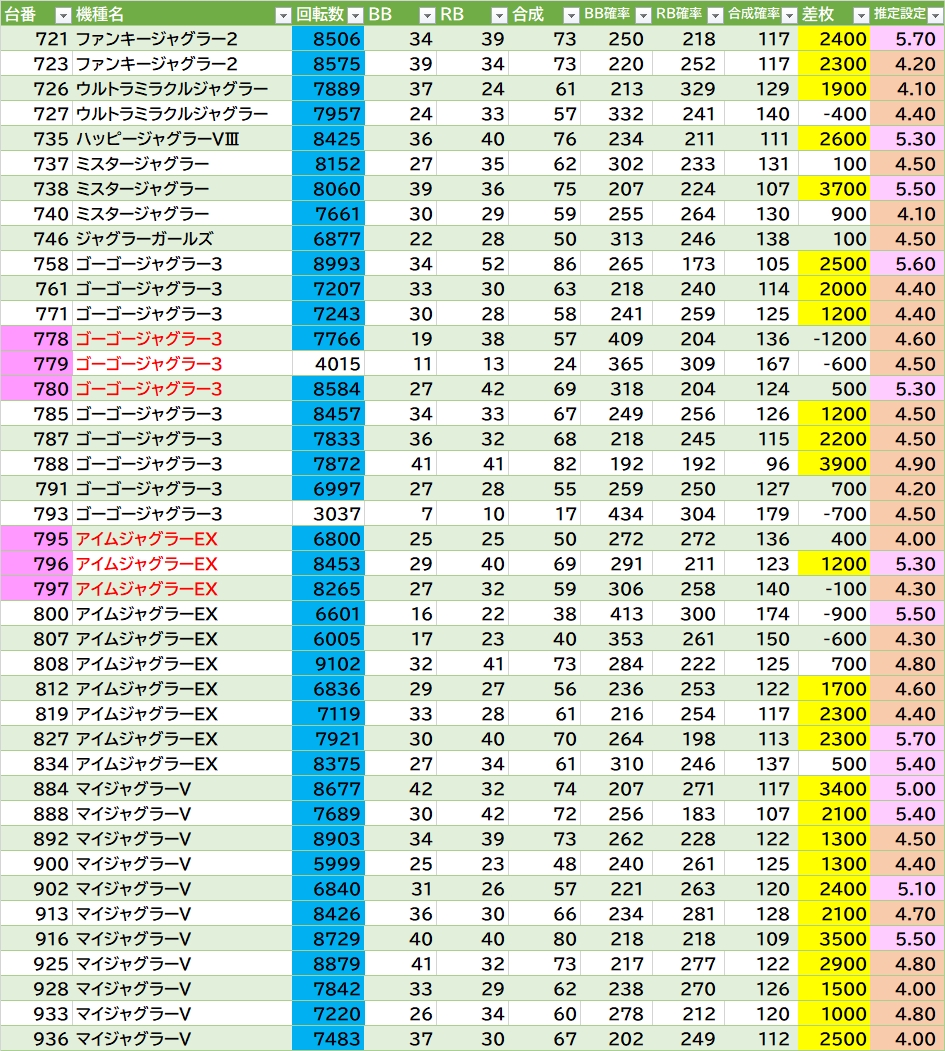Open the 合成 column filter dropdown
This screenshot has width=945, height=1051.
click(x=571, y=15)
